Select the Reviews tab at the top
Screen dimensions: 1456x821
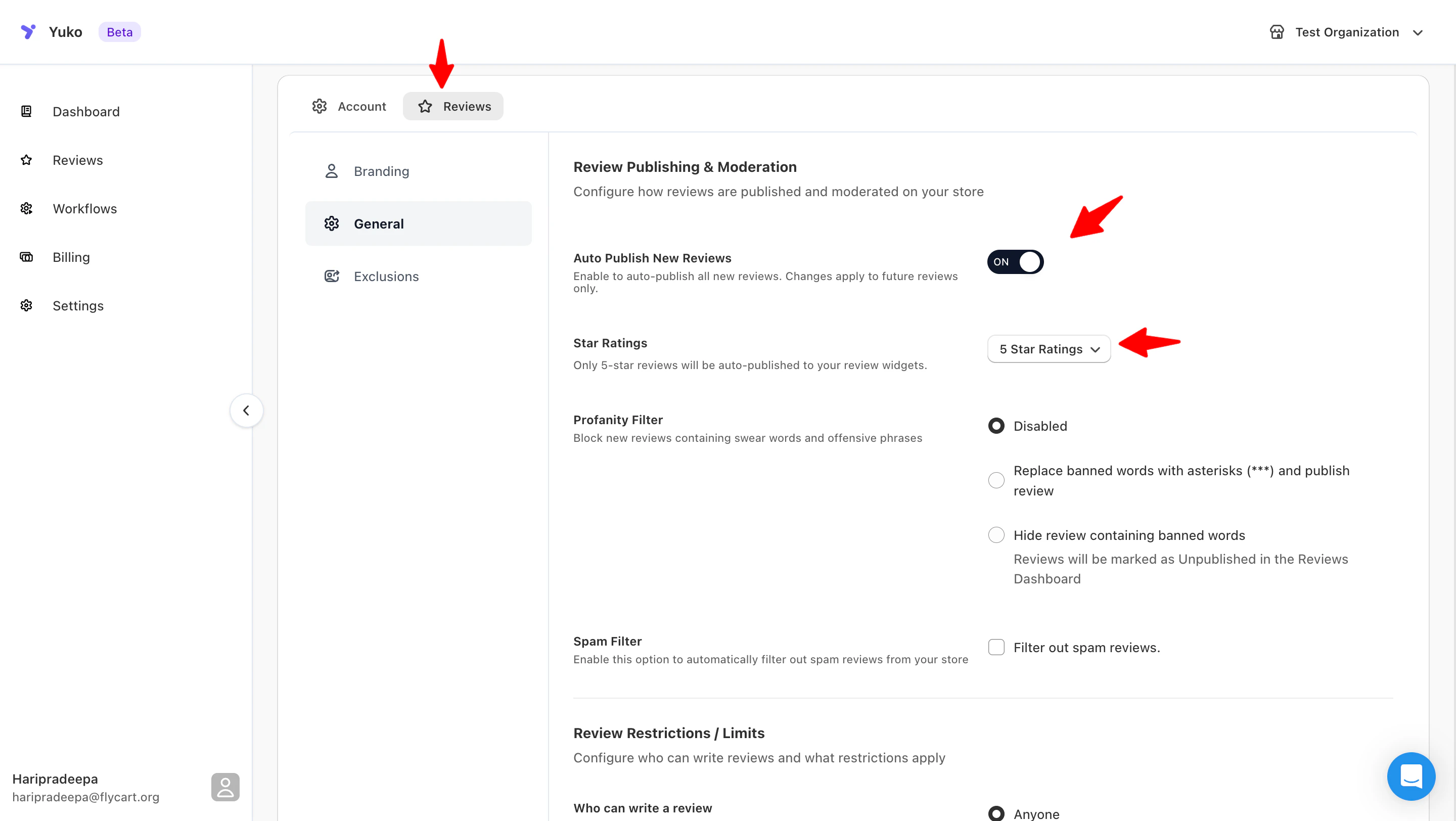(453, 106)
